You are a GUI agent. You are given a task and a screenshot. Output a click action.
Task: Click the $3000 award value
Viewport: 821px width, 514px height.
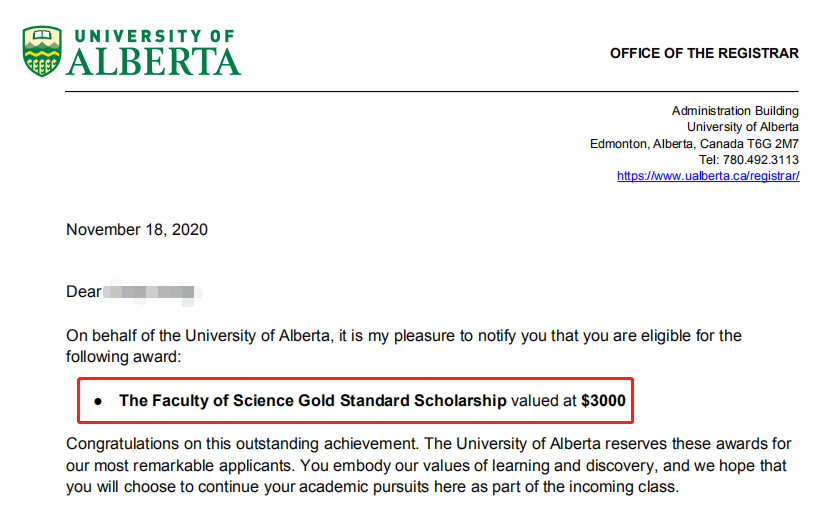tap(603, 401)
